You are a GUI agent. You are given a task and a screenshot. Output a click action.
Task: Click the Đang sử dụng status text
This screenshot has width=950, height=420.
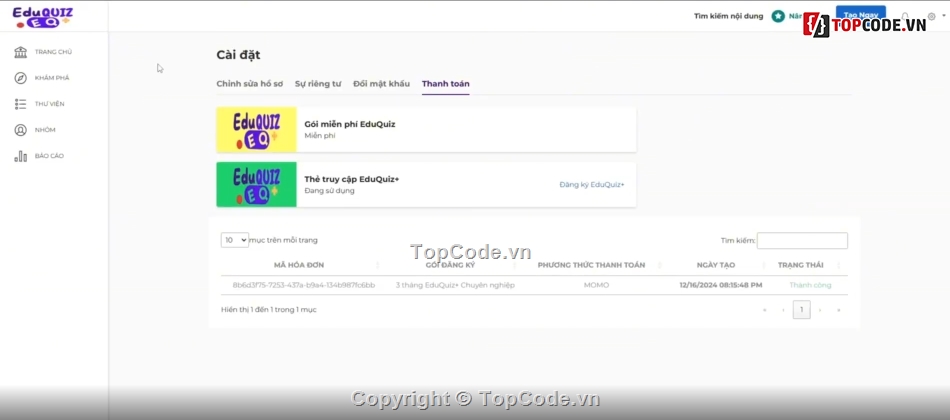tap(329, 191)
